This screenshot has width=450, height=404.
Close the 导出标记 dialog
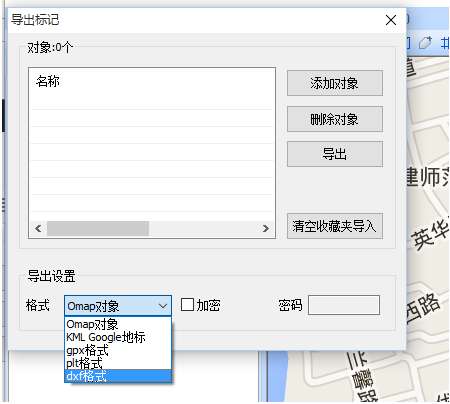click(x=391, y=20)
